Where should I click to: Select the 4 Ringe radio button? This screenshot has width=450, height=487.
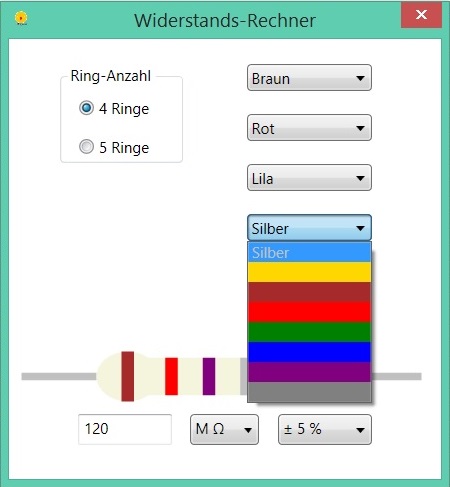tap(86, 108)
